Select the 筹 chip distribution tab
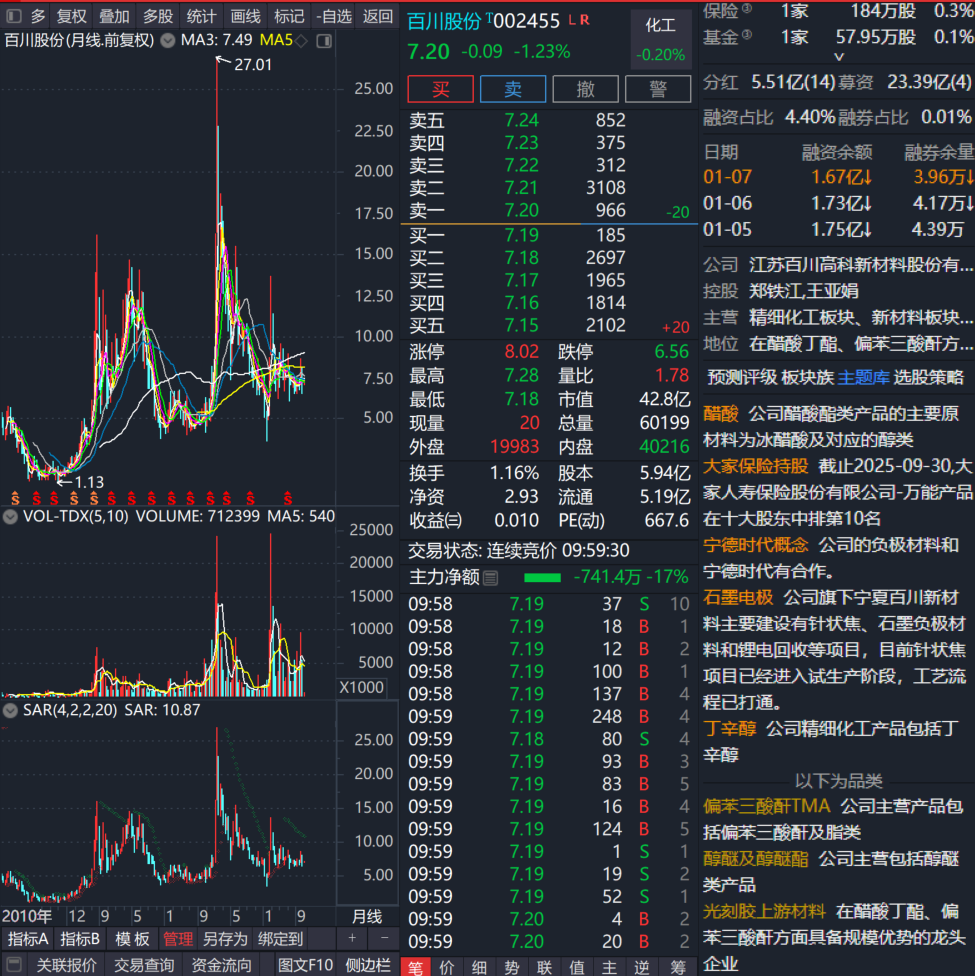The height and width of the screenshot is (976, 975). pos(677,967)
